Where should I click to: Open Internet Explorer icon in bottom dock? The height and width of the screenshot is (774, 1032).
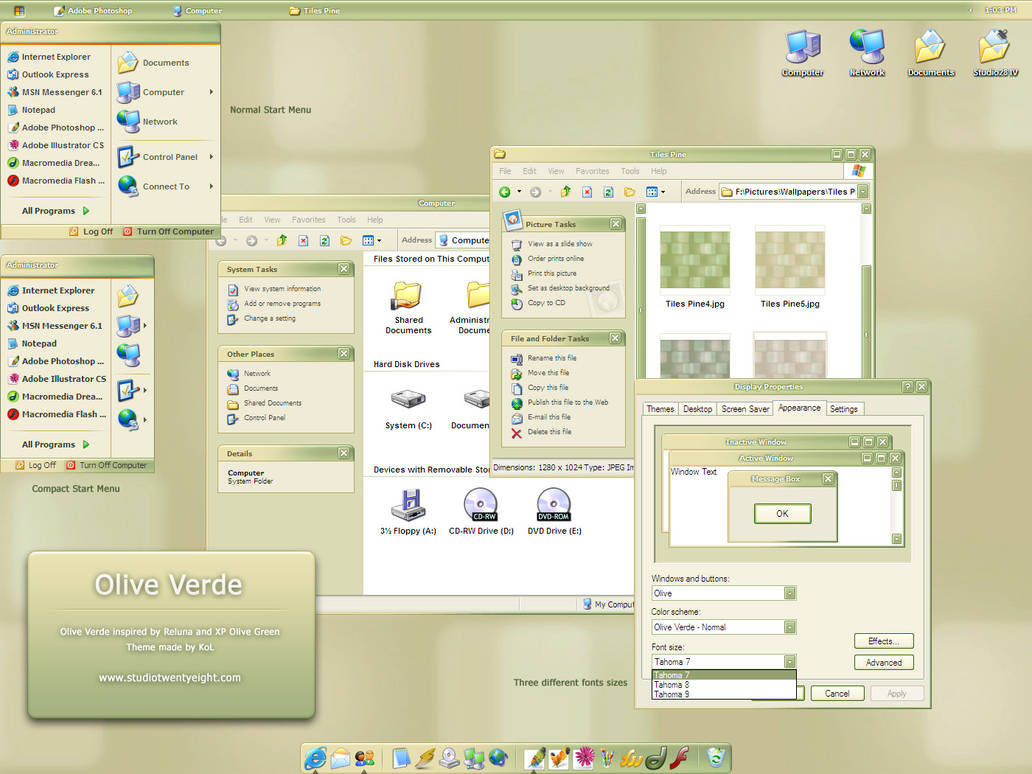click(315, 758)
